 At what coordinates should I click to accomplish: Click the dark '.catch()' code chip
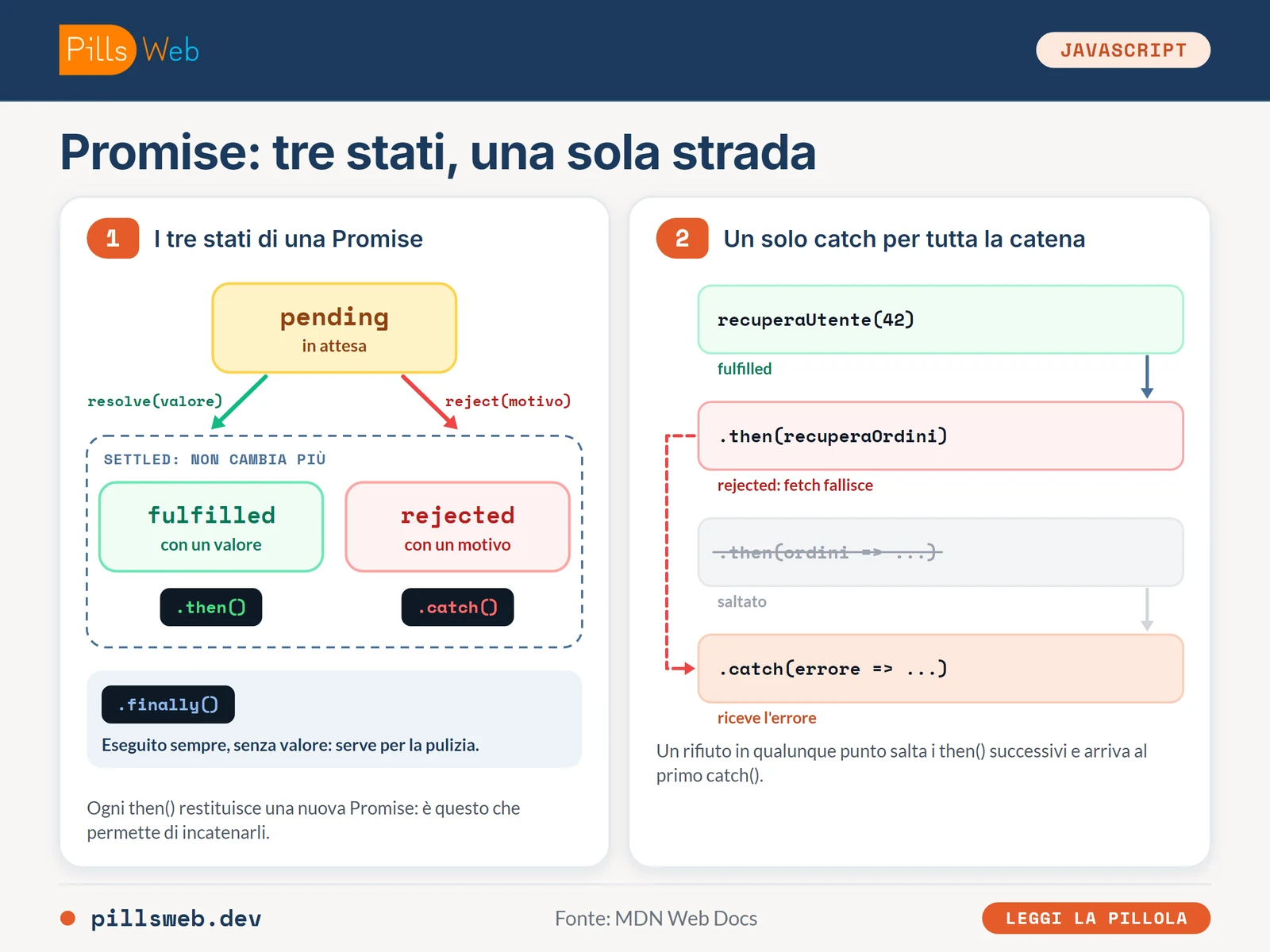click(457, 607)
